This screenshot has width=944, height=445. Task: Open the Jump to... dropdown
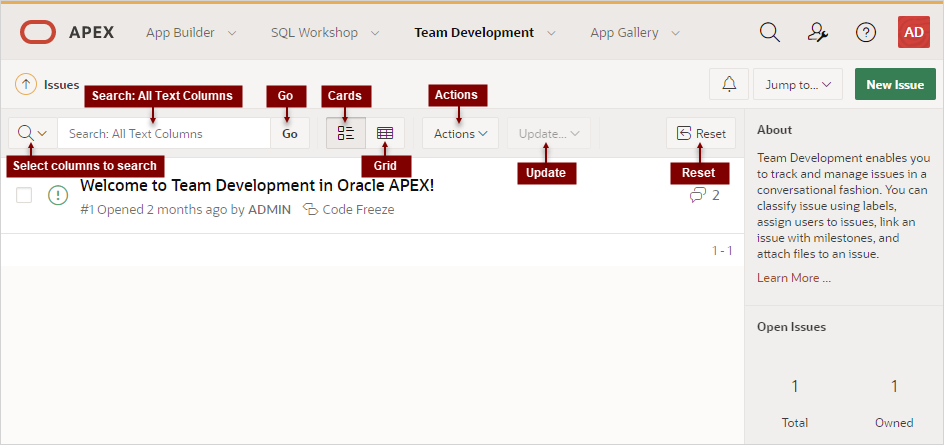(x=798, y=84)
